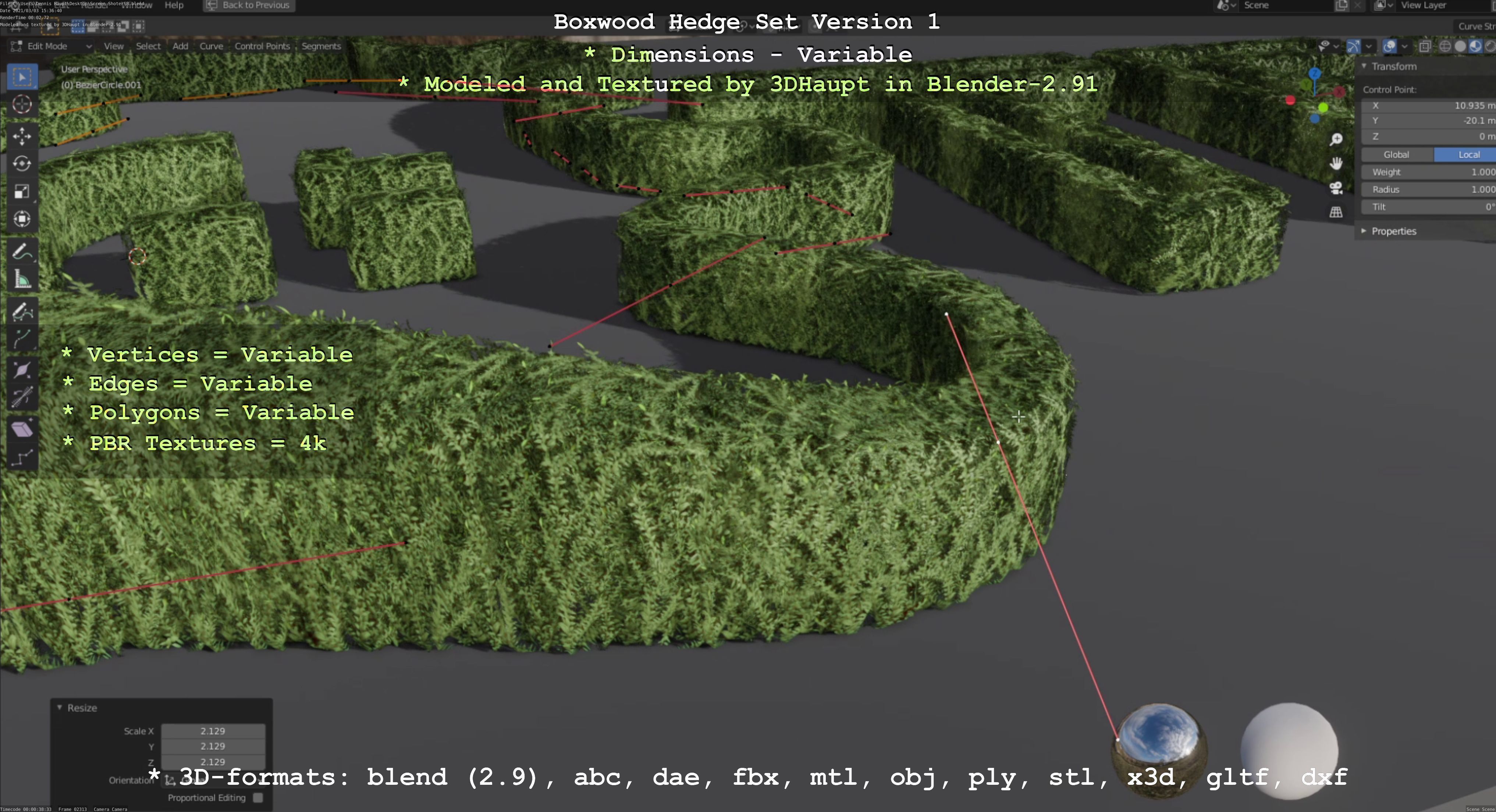Image resolution: width=1496 pixels, height=812 pixels.
Task: Activate the Measure ruler tool
Action: (x=22, y=279)
